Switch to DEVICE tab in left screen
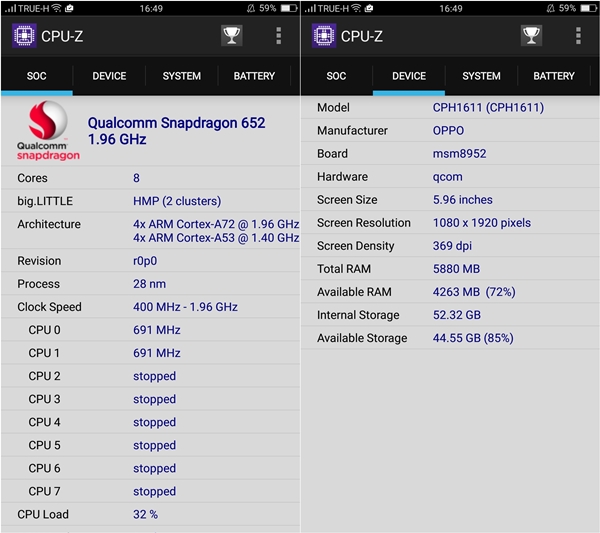The image size is (600, 533). pos(109,76)
